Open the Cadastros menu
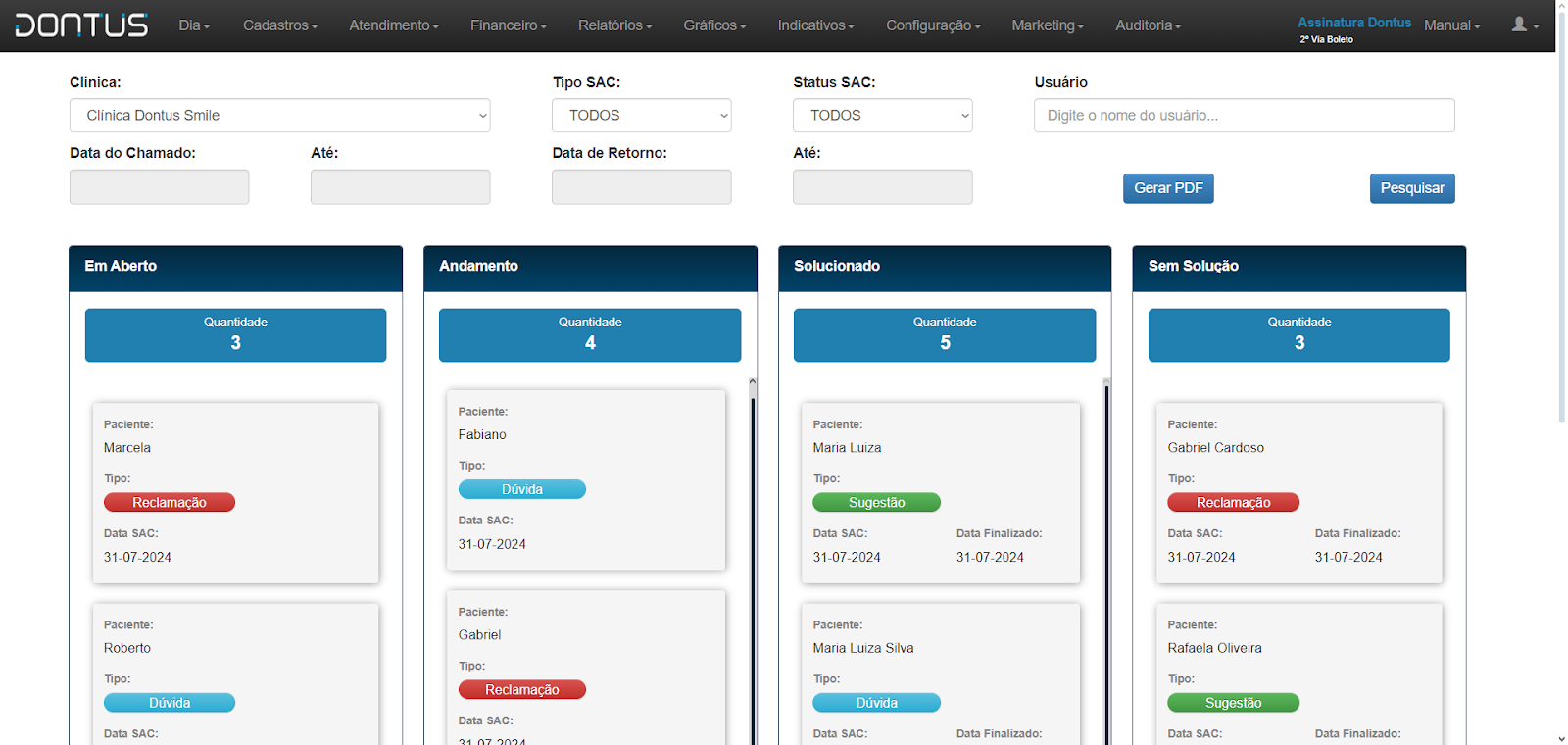This screenshot has width=1568, height=745. 280,25
